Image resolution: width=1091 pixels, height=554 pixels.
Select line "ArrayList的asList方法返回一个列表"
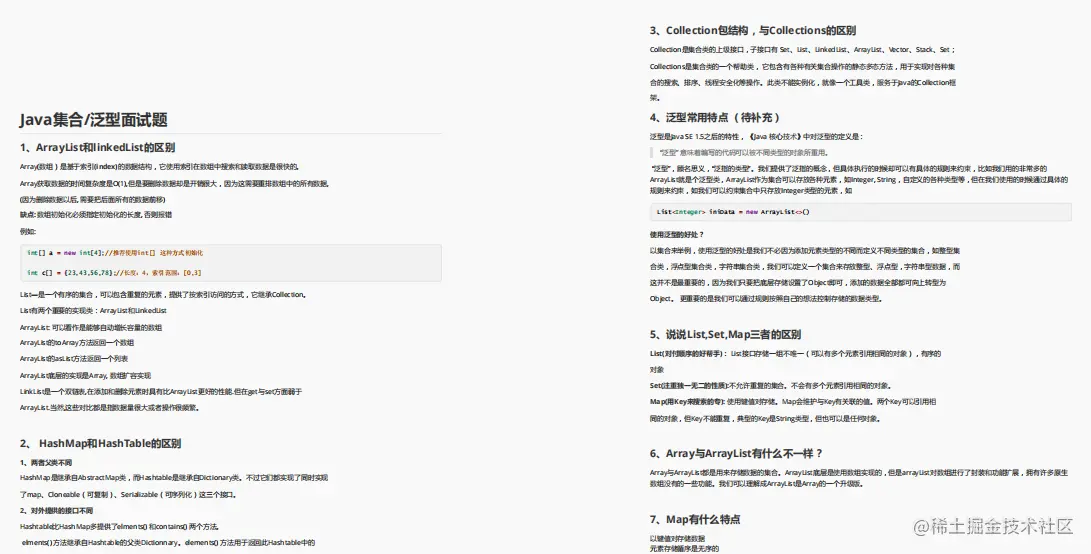click(74, 358)
